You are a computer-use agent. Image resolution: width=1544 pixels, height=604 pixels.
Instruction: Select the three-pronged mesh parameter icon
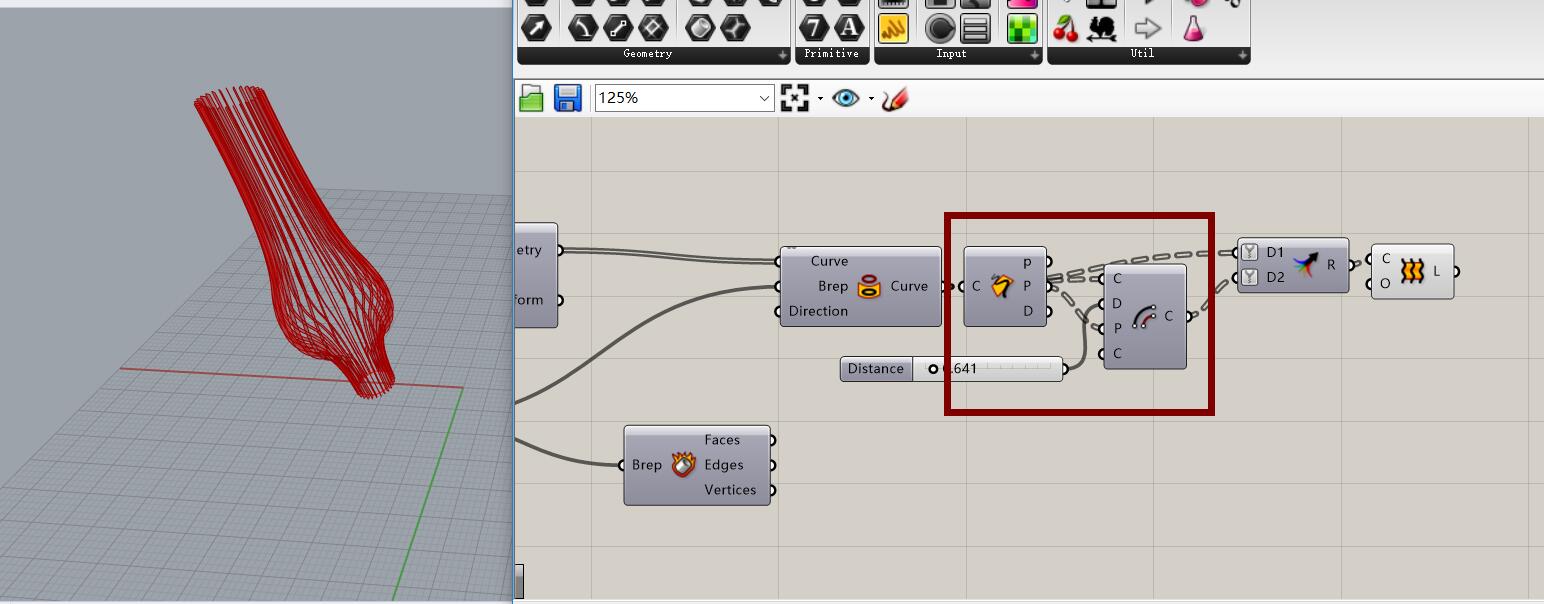(735, 28)
